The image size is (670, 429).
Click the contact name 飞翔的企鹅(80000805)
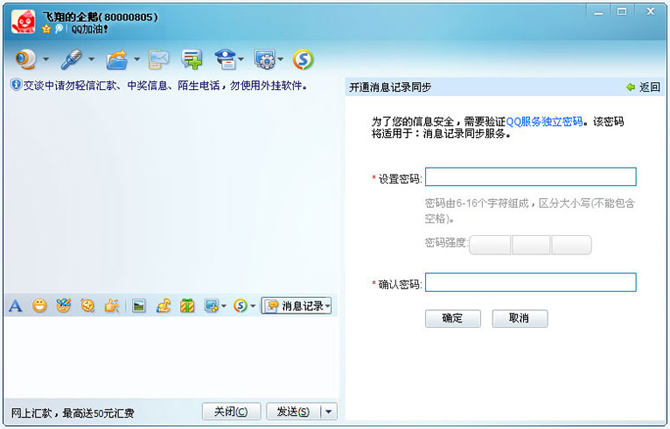click(x=100, y=17)
